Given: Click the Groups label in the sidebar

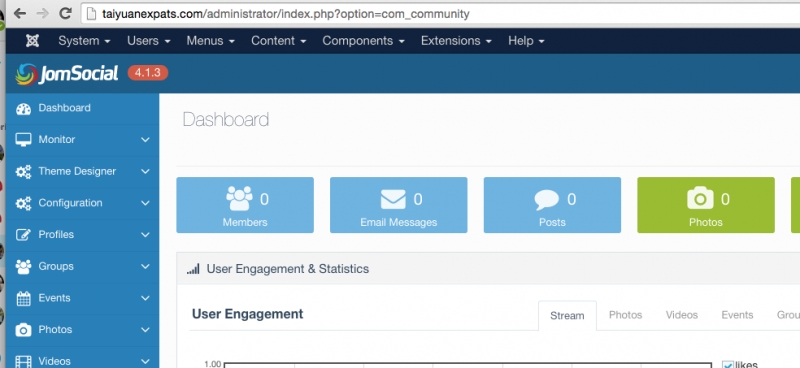Looking at the screenshot, I should coord(56,266).
